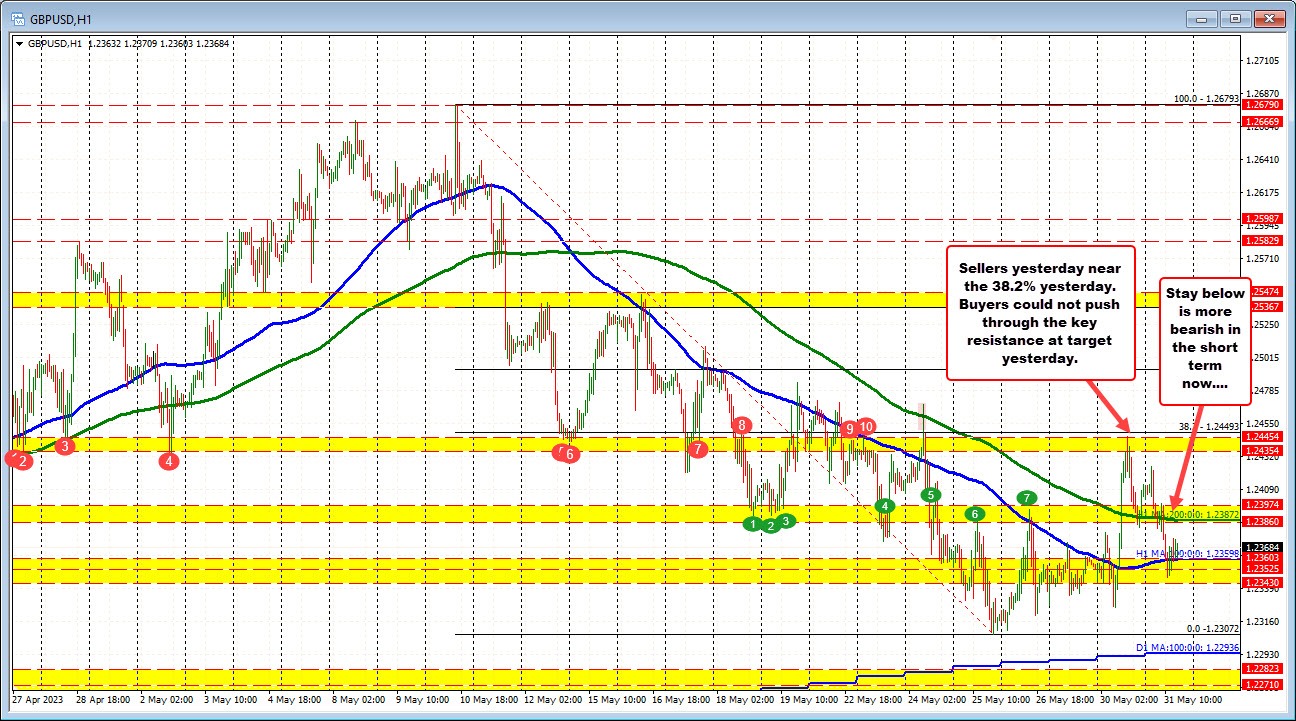Select green marker 1 below the 18 May candles

point(753,524)
